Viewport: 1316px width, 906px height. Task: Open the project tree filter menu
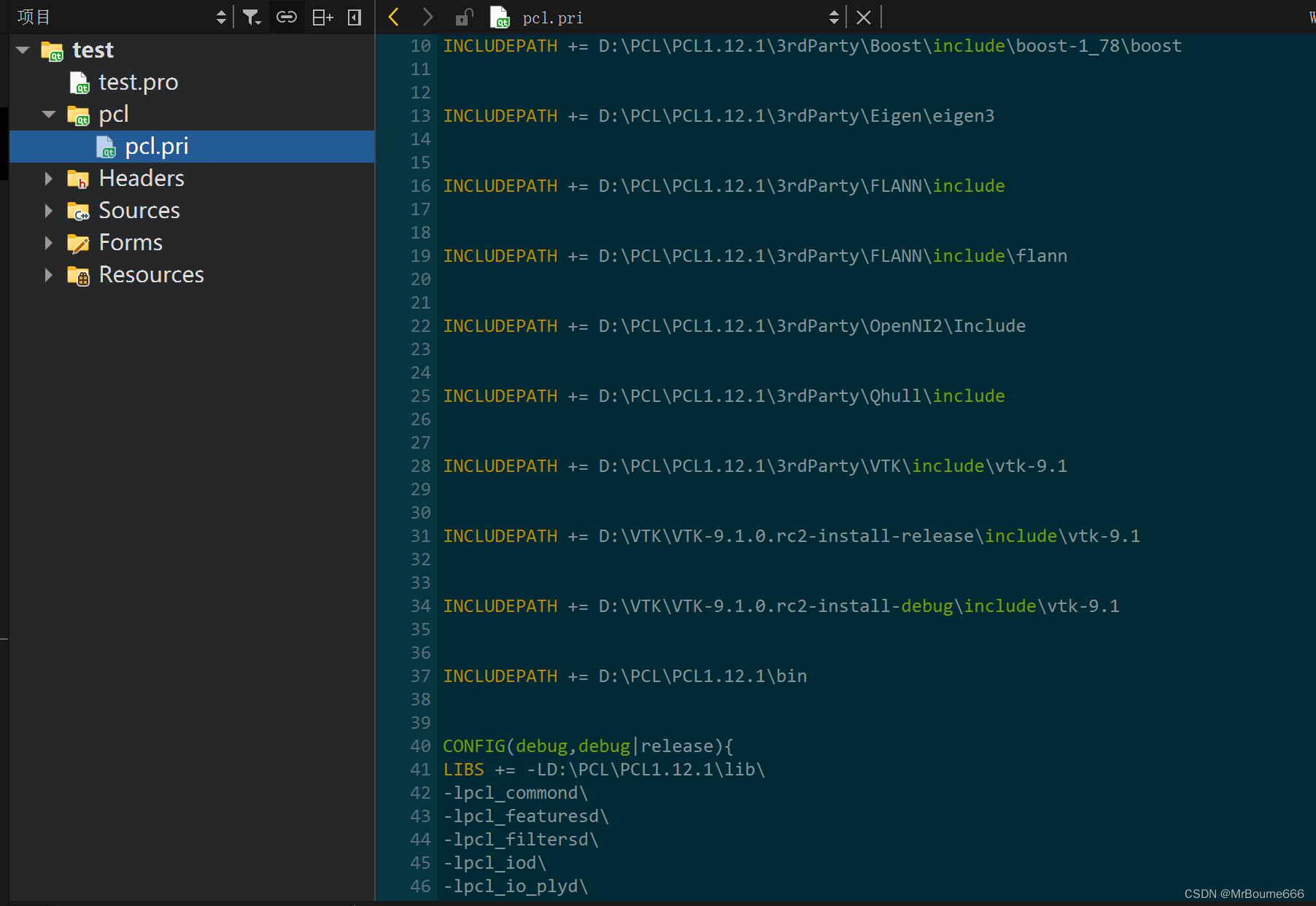(x=251, y=17)
